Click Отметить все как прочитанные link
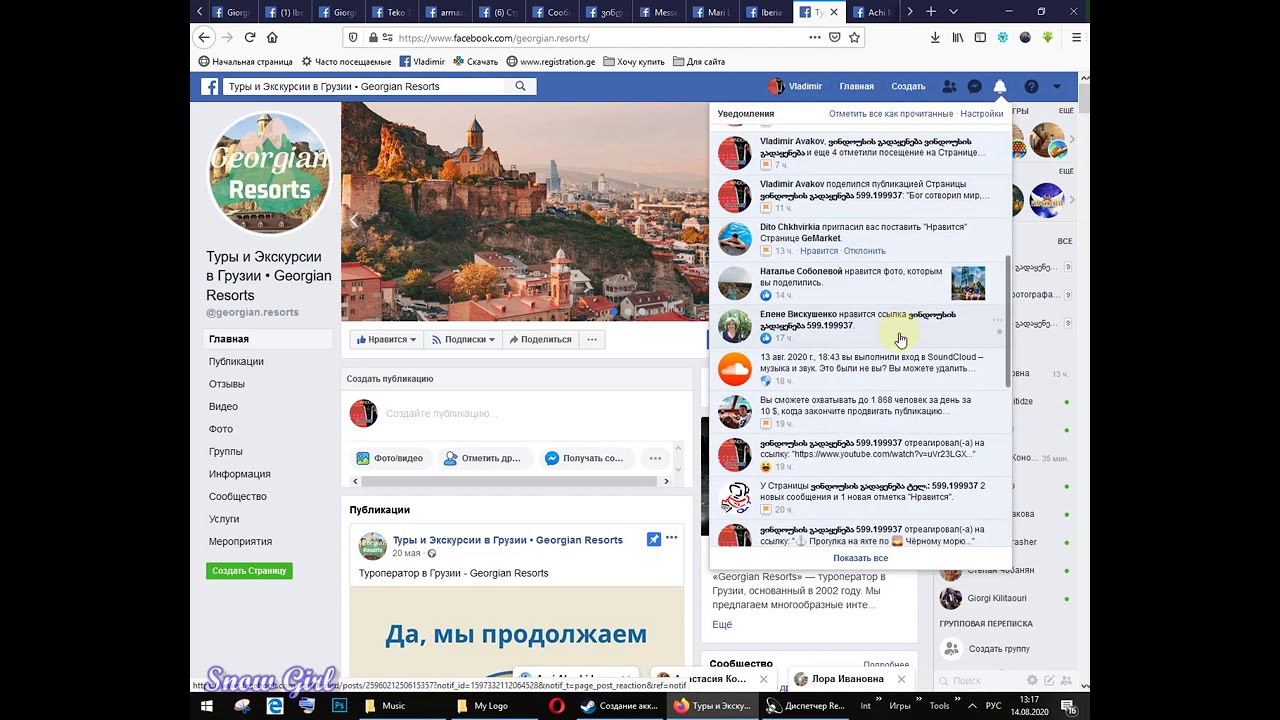The height and width of the screenshot is (720, 1280). point(890,114)
